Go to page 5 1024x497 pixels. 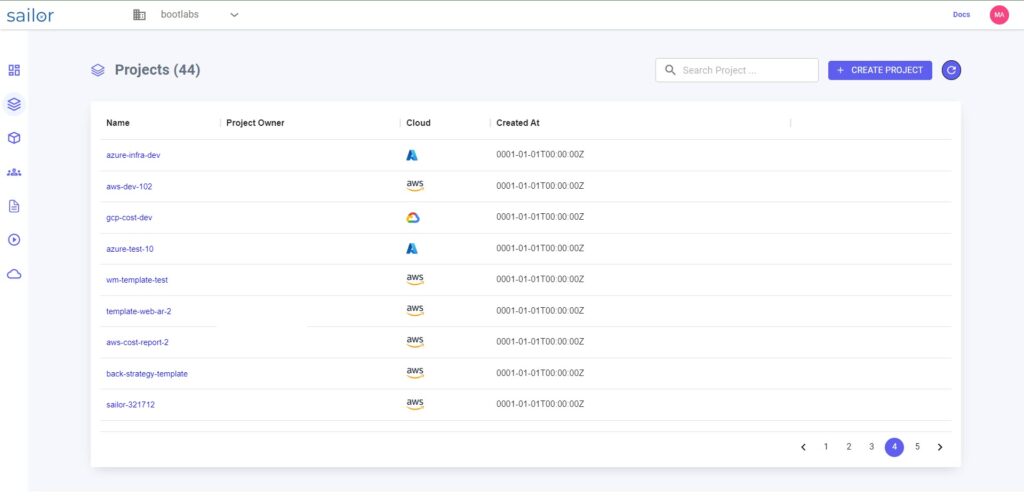tap(918, 447)
